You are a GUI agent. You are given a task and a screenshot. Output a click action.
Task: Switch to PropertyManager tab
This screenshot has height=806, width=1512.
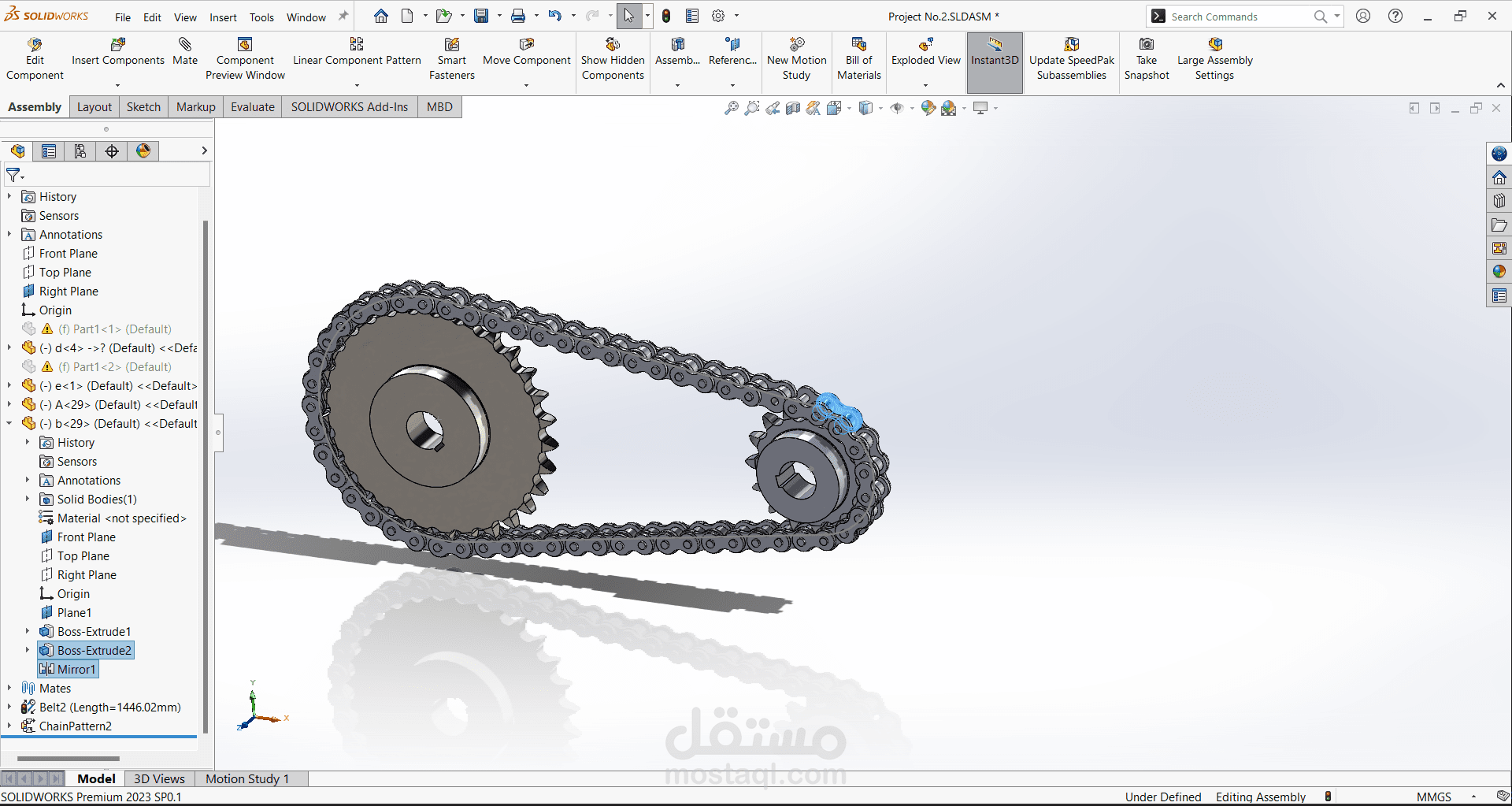point(49,151)
